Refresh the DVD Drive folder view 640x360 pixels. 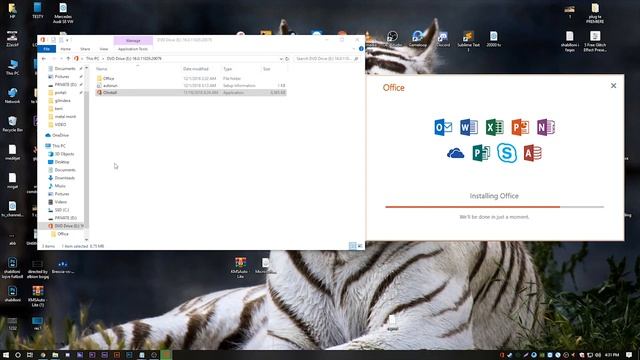click(287, 59)
